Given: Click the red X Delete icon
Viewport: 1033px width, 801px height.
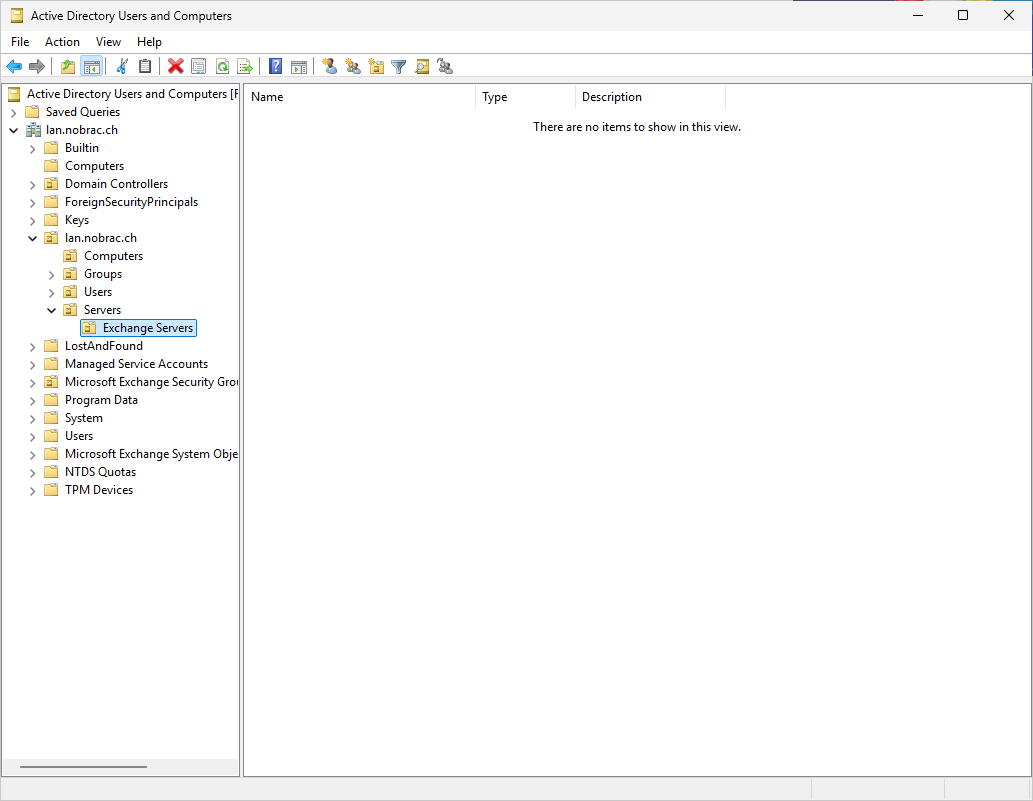Looking at the screenshot, I should click(175, 67).
